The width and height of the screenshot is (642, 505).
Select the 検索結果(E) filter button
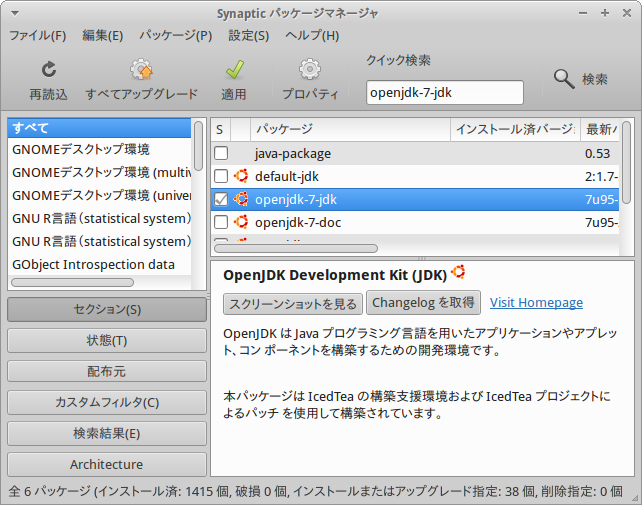coord(106,433)
